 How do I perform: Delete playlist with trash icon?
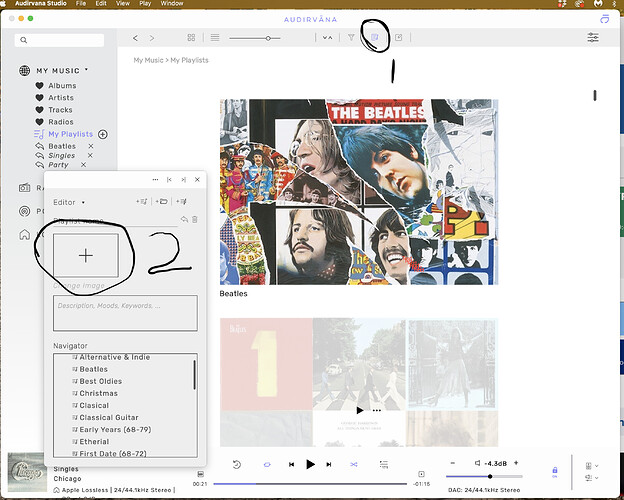pyautogui.click(x=195, y=219)
